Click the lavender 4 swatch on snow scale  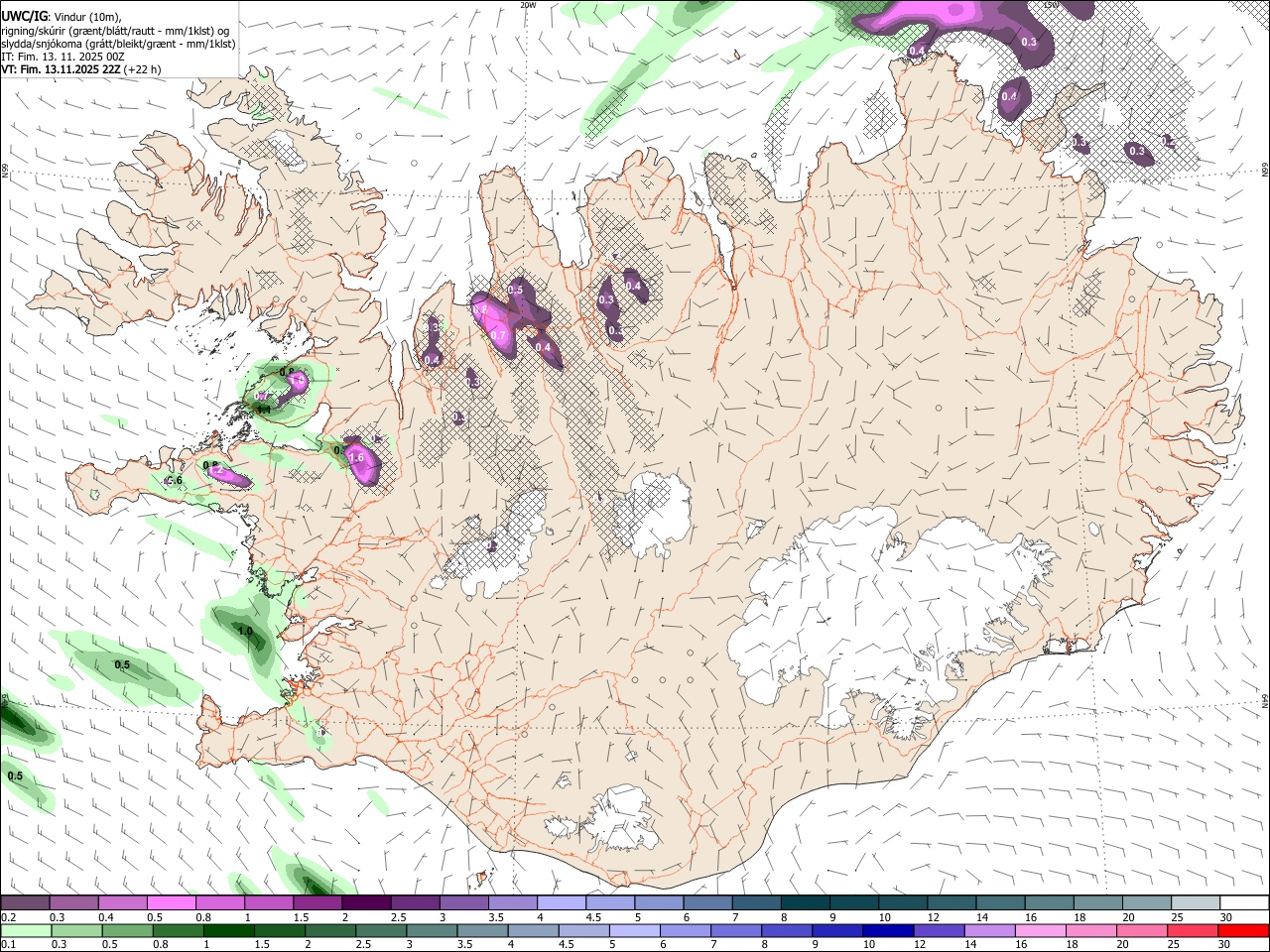click(561, 903)
